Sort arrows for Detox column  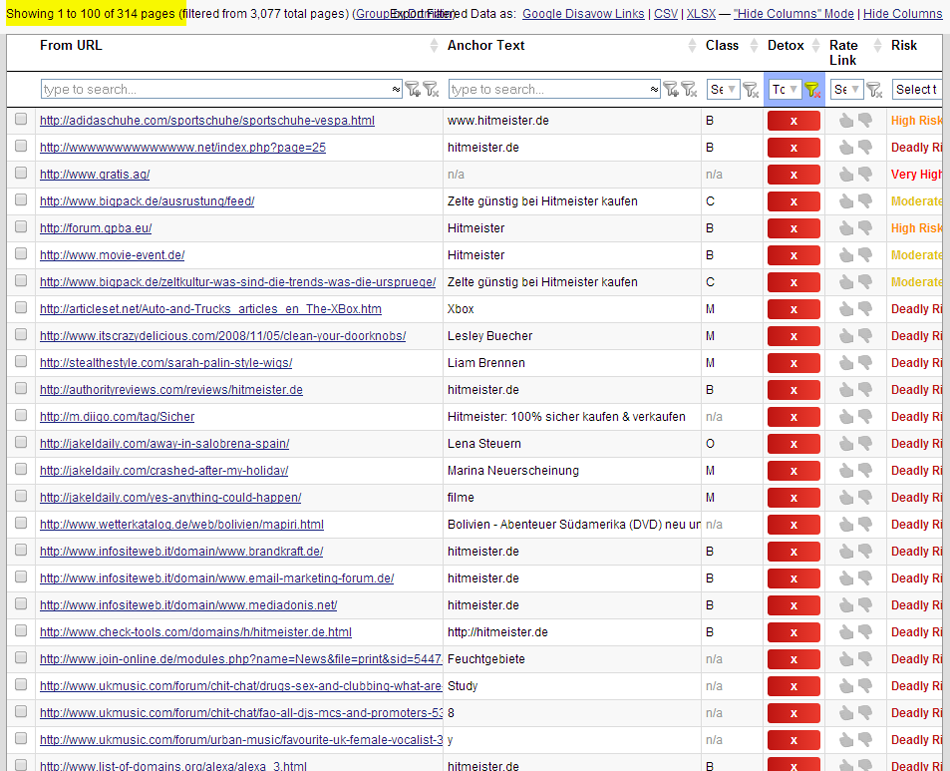[815, 45]
